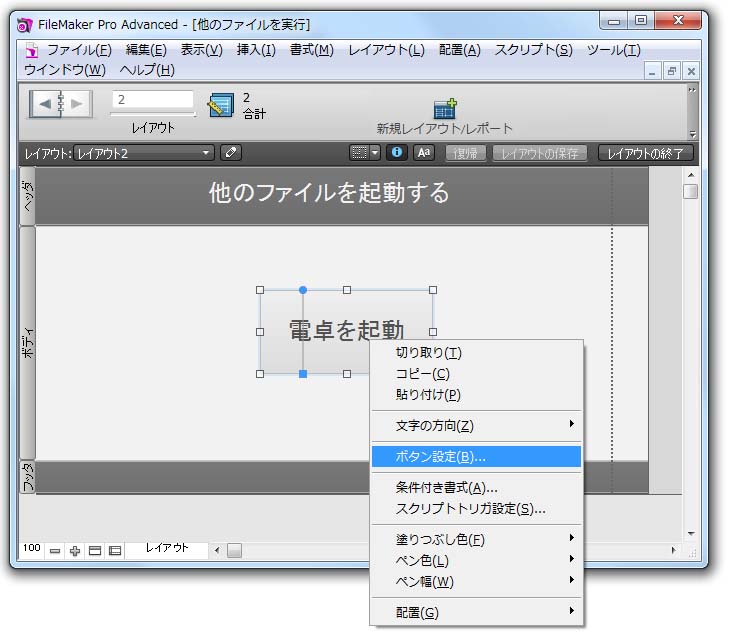Click the Aa text formatting icon
This screenshot has width=729, height=635.
[424, 152]
